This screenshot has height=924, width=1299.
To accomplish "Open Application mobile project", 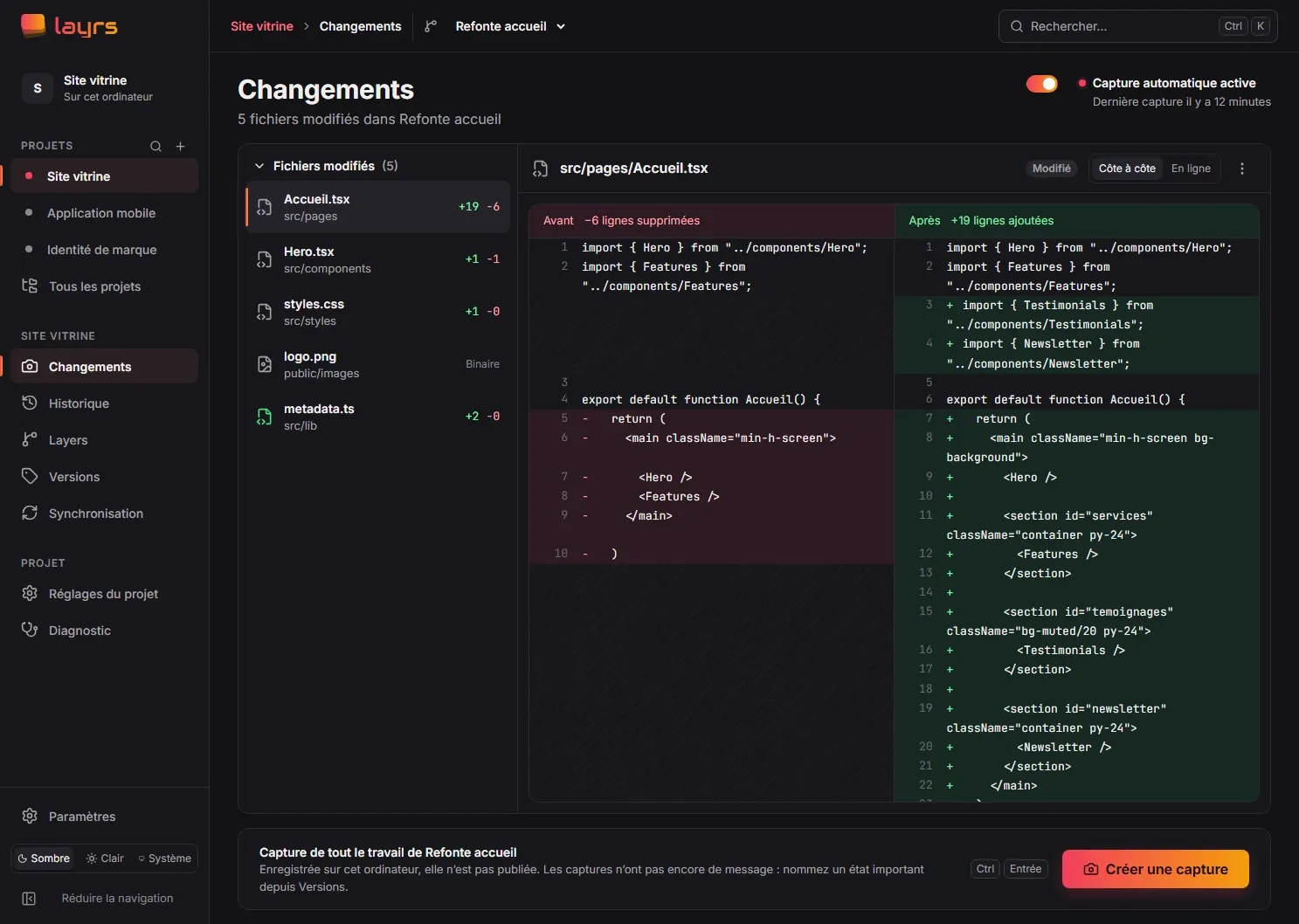I will pyautogui.click(x=105, y=213).
